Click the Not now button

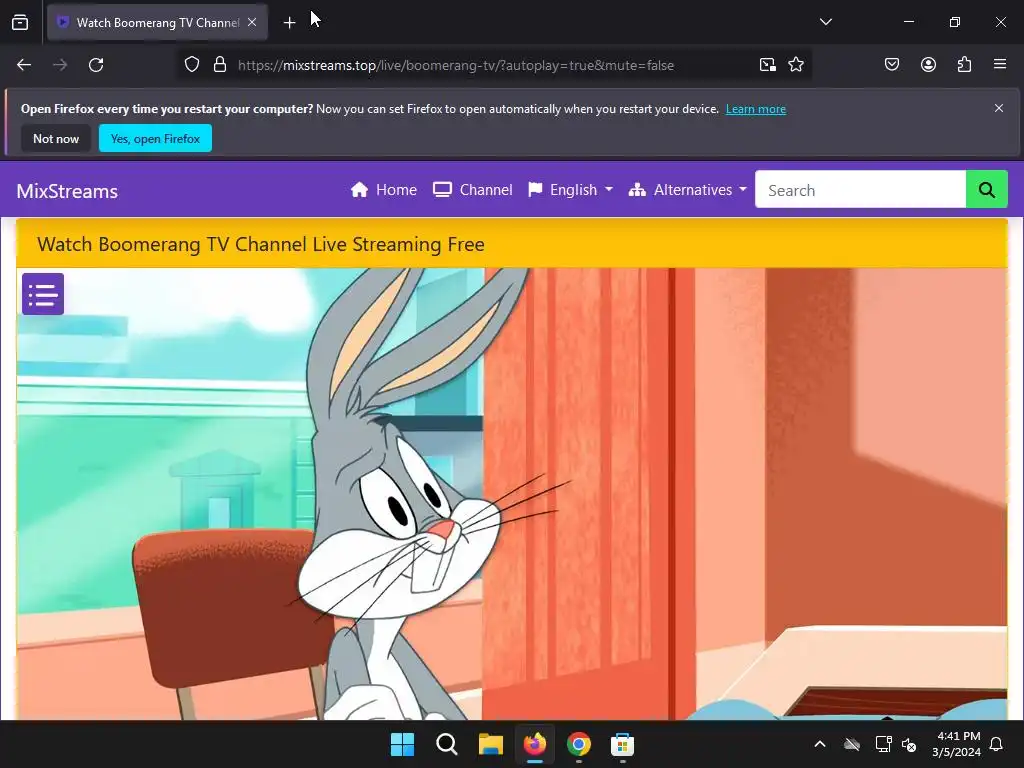56,138
